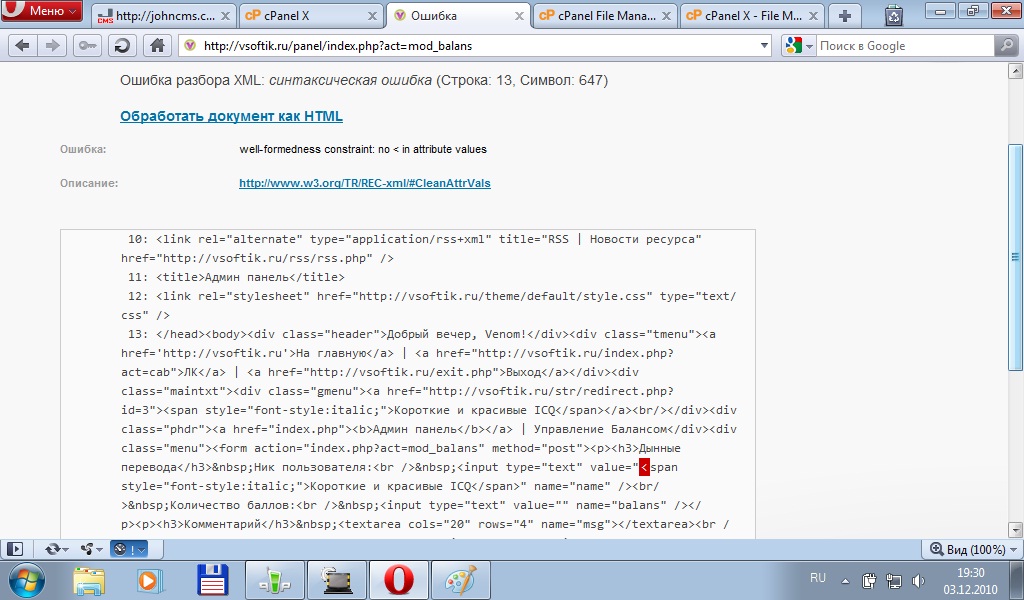The height and width of the screenshot is (600, 1024).
Task: Open the w3.org CleanAttrVals link
Action: 364,183
